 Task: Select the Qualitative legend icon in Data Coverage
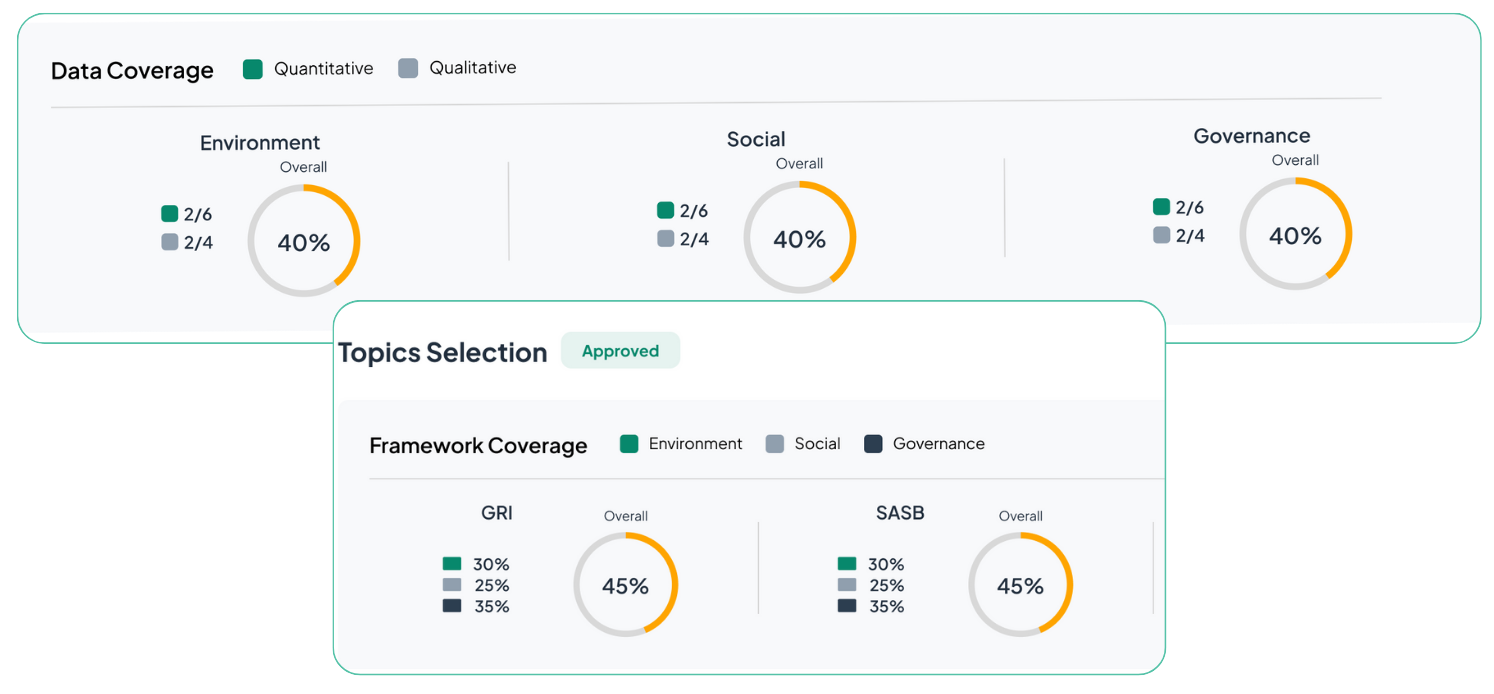click(x=408, y=68)
